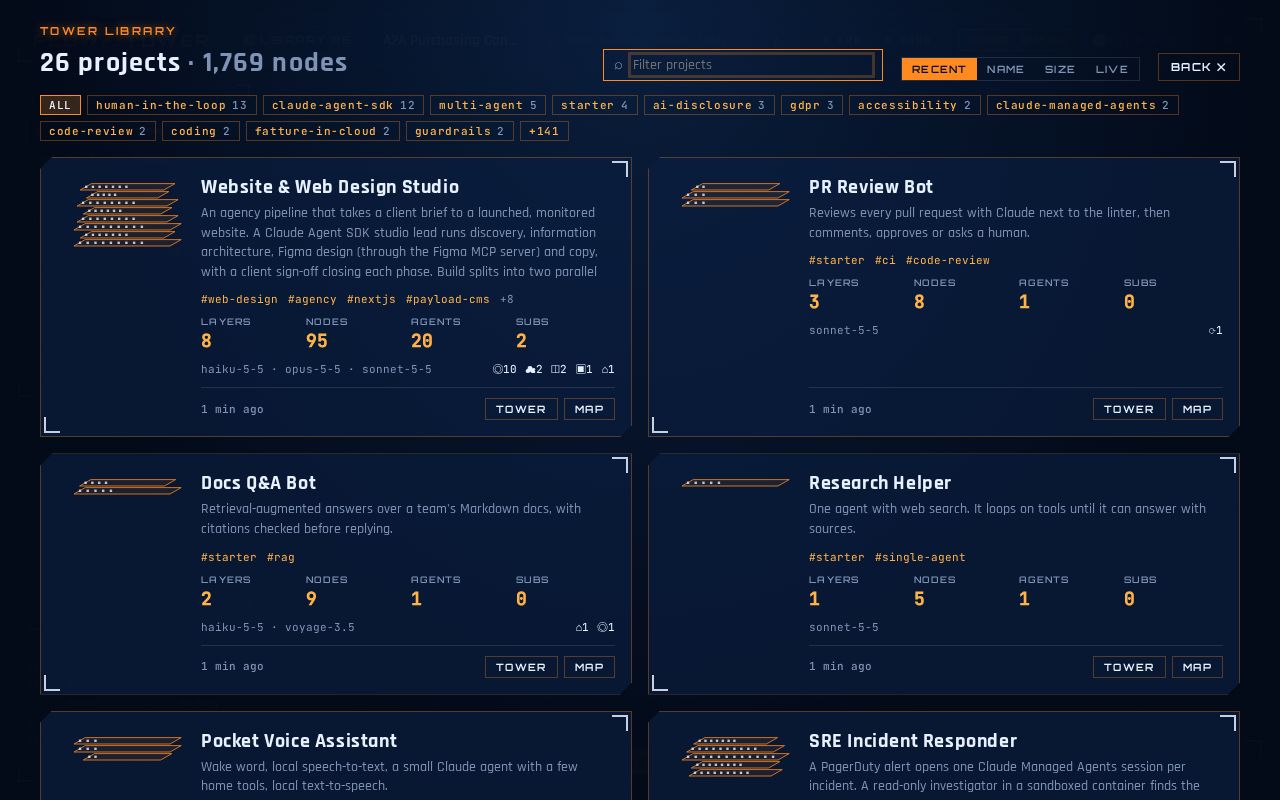Sort projects by RECENT
The width and height of the screenshot is (1280, 800).
(939, 69)
